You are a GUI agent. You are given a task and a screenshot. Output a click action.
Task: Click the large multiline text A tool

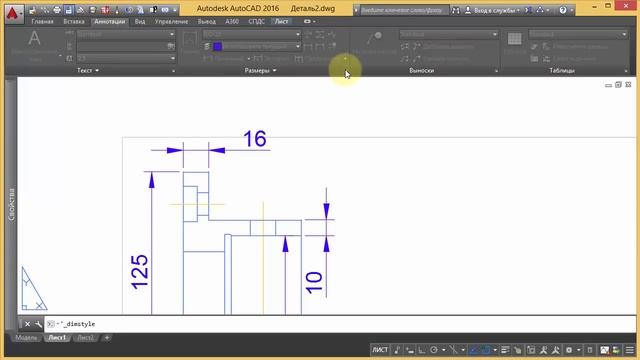point(35,39)
